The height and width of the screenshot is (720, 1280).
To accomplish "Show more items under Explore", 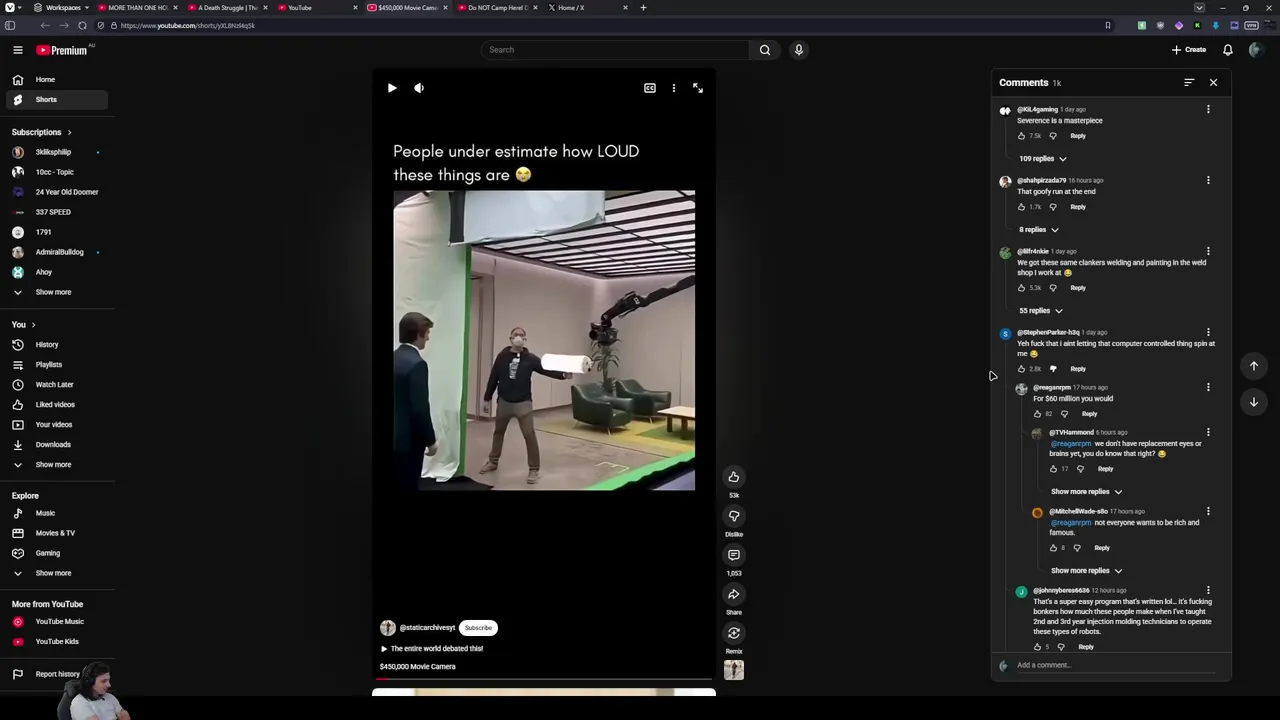I will pyautogui.click(x=56, y=574).
